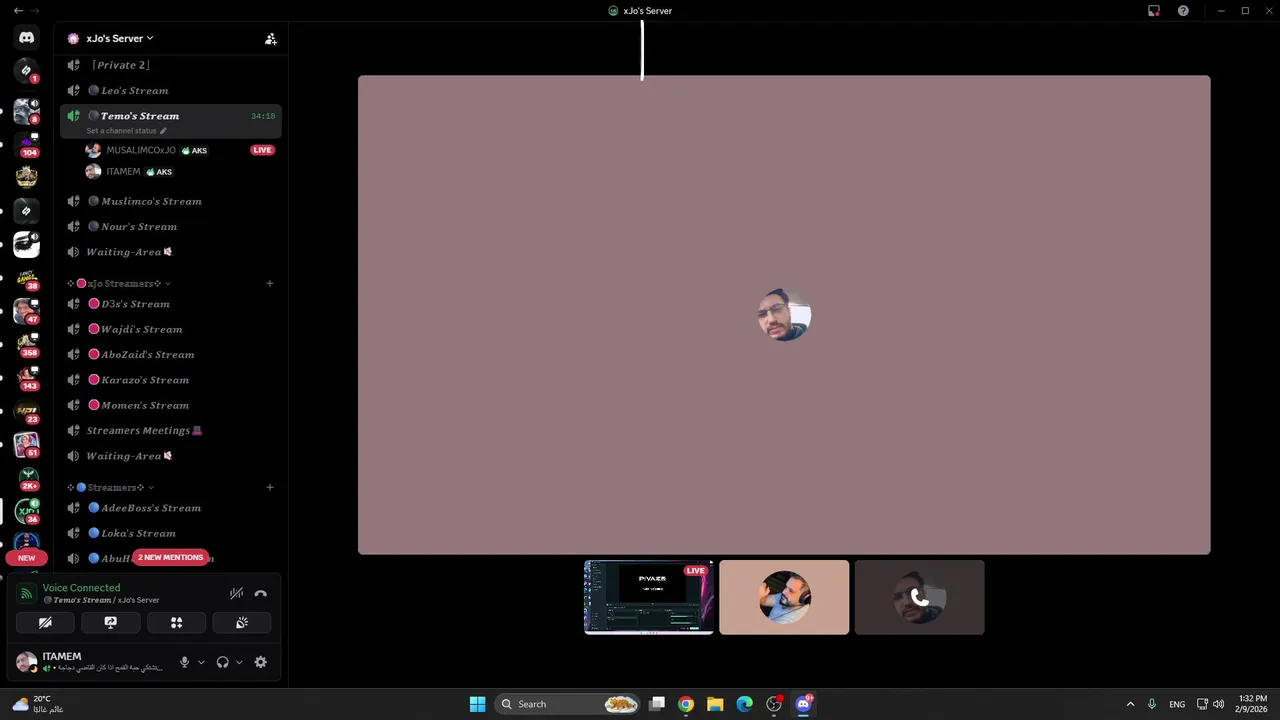
Task: Open headphones output options dropdown arrow
Action: point(239,662)
